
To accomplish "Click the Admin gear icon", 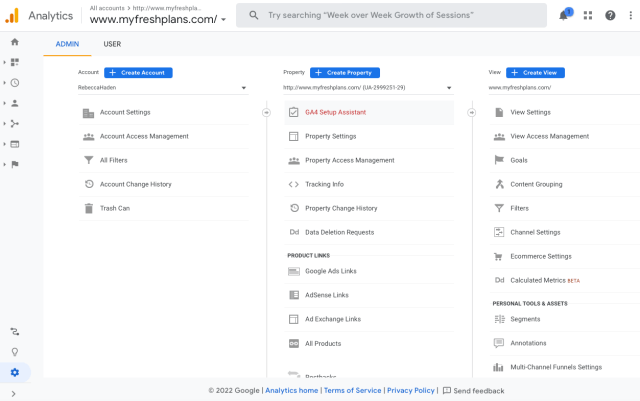I will (x=15, y=372).
